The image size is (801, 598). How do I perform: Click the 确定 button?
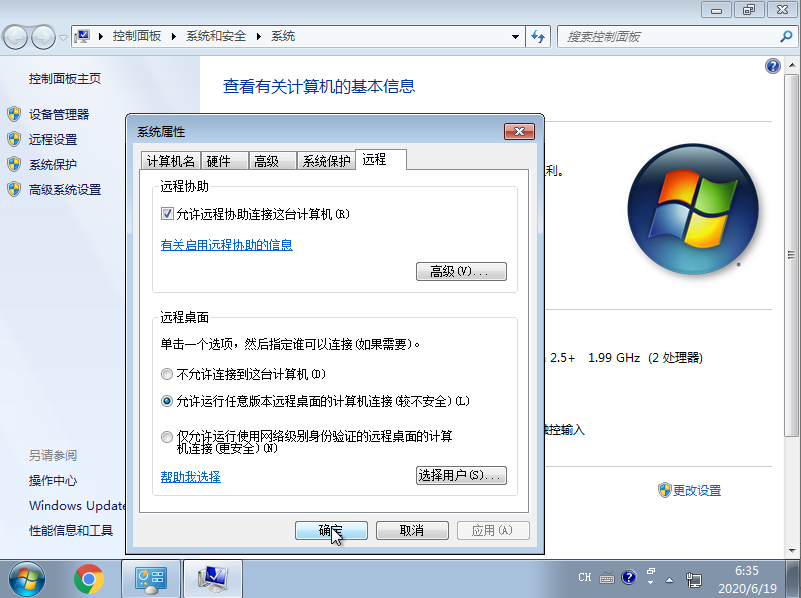point(332,531)
